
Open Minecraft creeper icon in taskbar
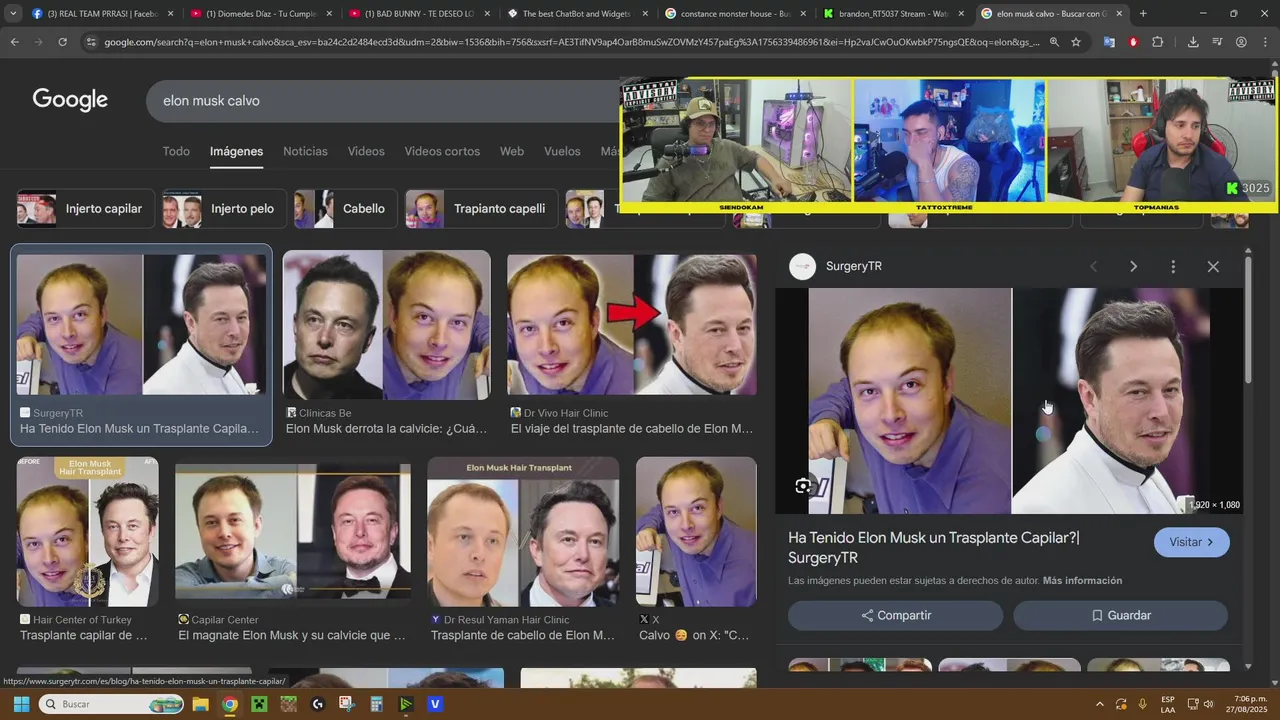pyautogui.click(x=259, y=704)
